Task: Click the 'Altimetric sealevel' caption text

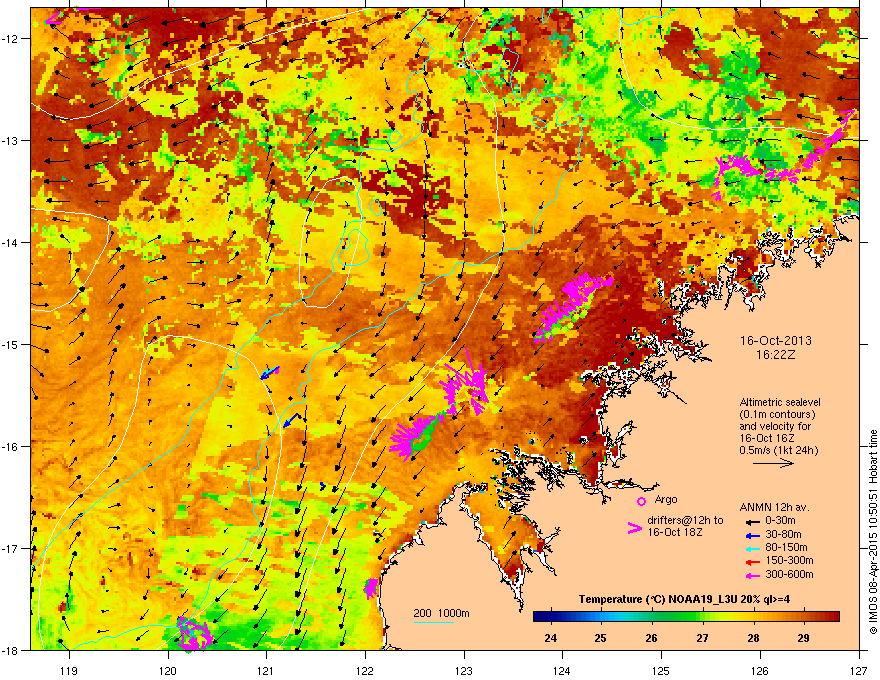Action: (780, 402)
